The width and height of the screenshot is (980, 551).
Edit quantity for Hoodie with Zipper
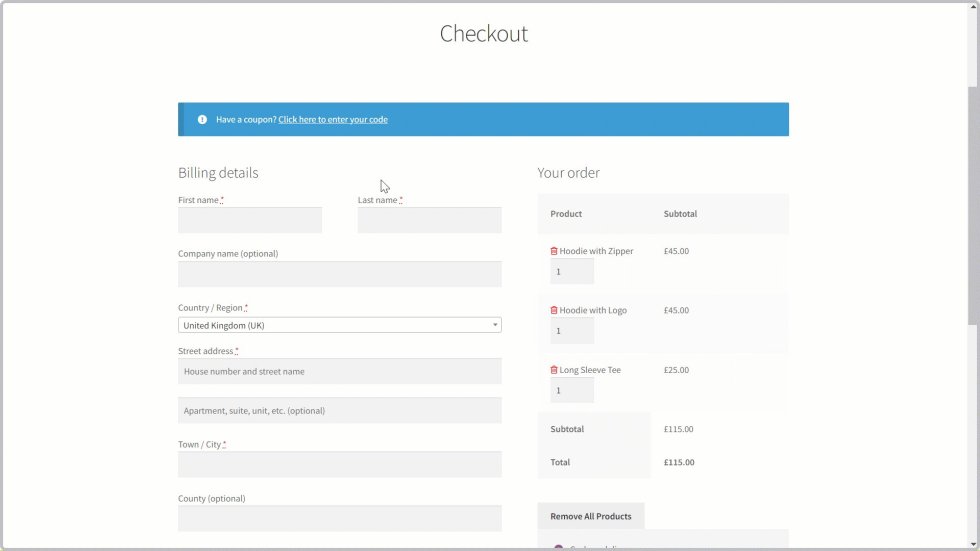click(x=572, y=272)
